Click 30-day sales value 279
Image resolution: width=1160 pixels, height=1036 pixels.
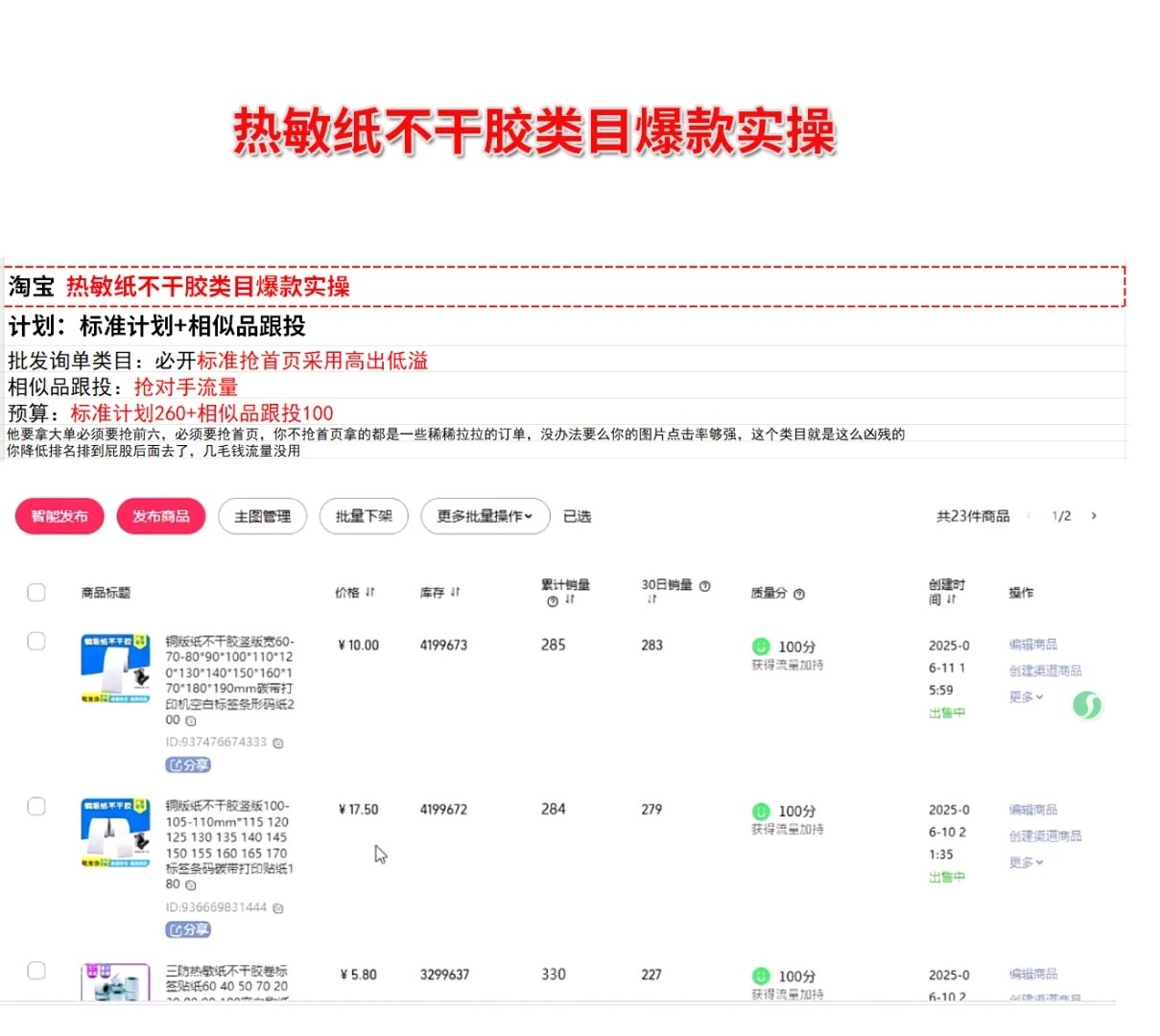point(651,810)
